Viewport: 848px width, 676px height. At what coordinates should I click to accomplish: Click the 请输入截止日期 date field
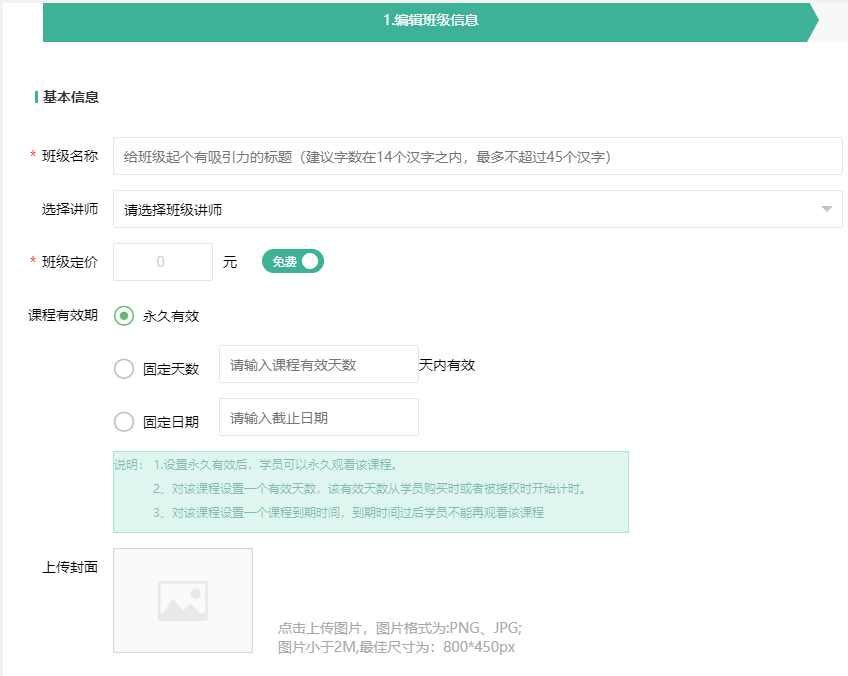coord(319,417)
